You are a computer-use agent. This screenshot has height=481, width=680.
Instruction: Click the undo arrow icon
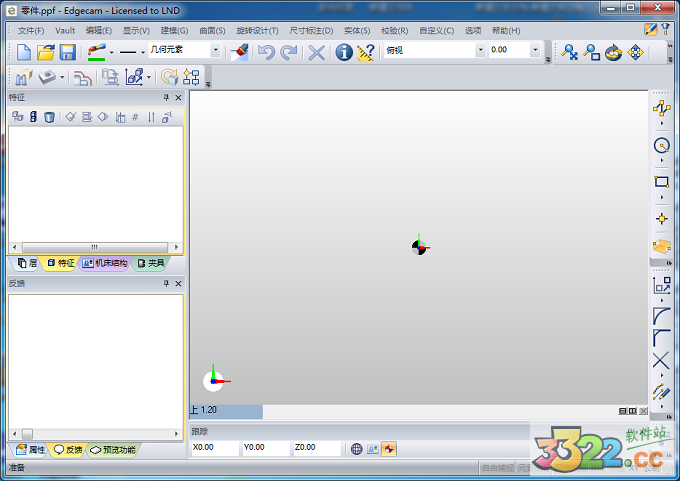coord(266,52)
